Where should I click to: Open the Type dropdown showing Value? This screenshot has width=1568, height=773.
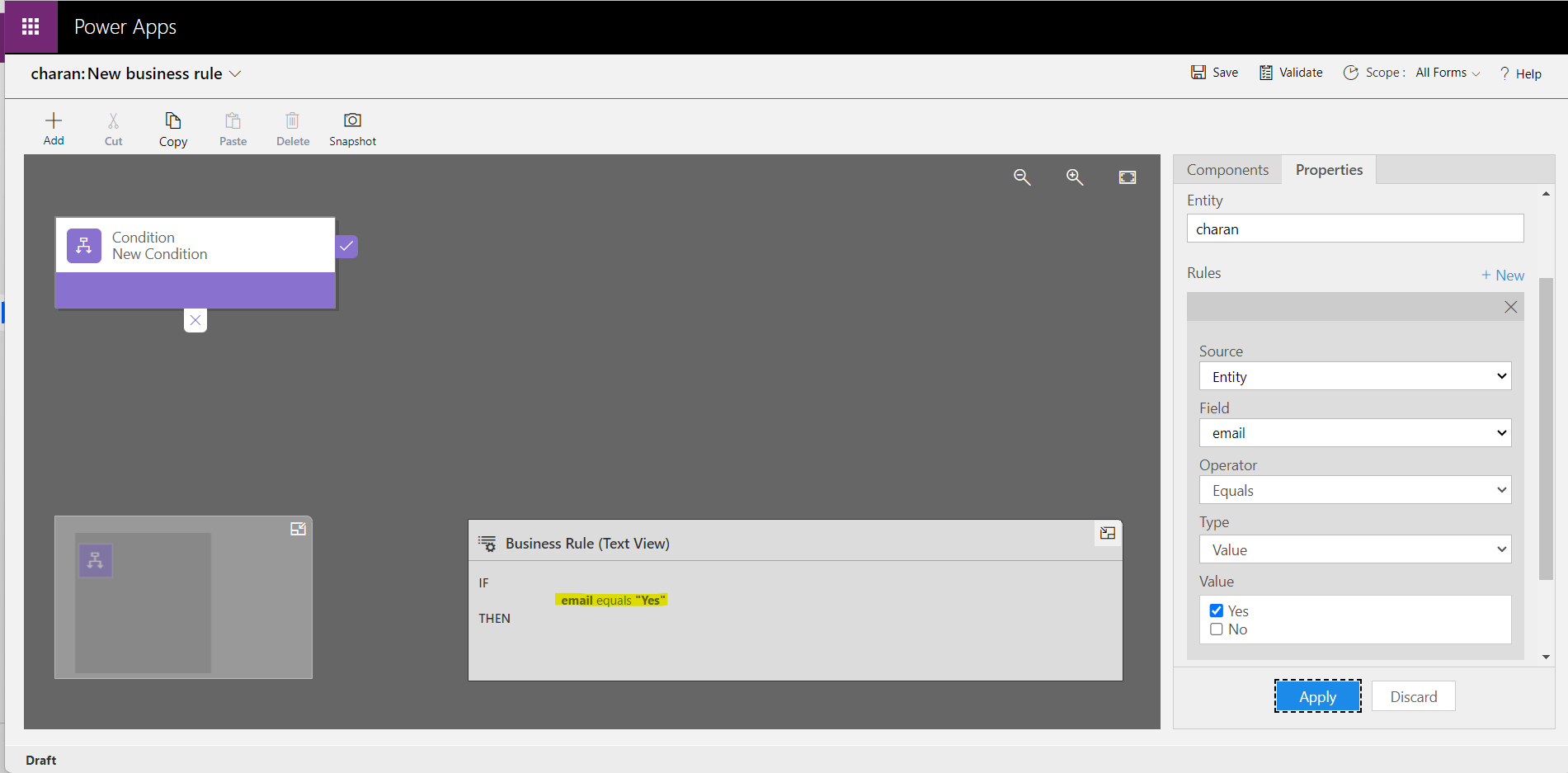click(x=1355, y=549)
